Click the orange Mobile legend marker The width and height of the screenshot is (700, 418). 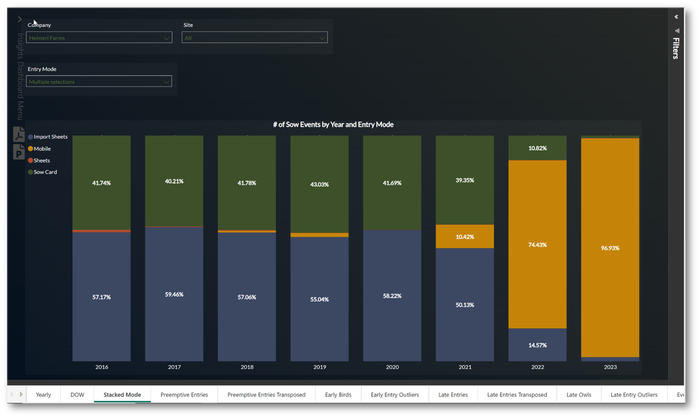coord(30,148)
